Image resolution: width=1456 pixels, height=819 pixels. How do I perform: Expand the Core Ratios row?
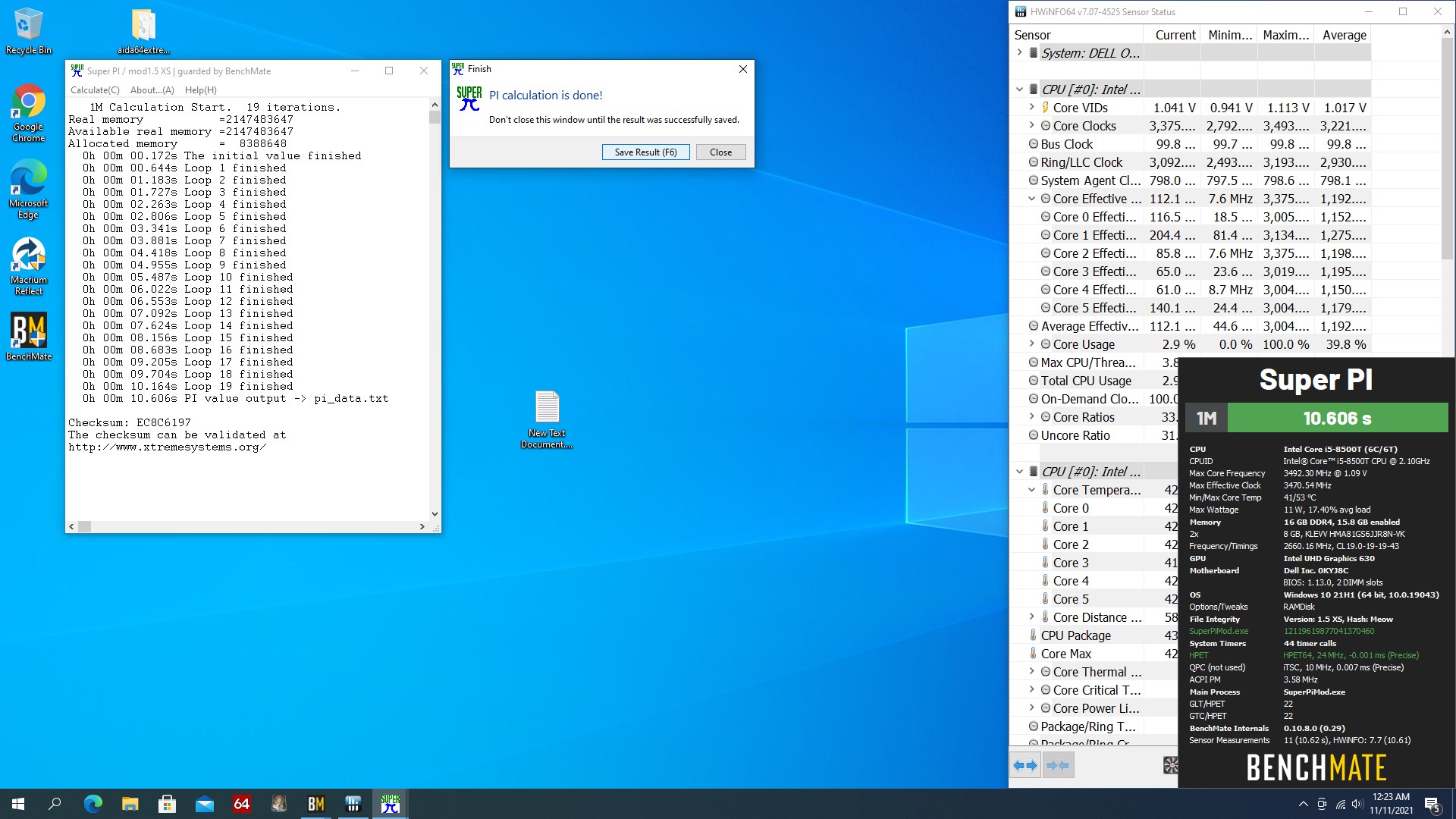pyautogui.click(x=1031, y=417)
